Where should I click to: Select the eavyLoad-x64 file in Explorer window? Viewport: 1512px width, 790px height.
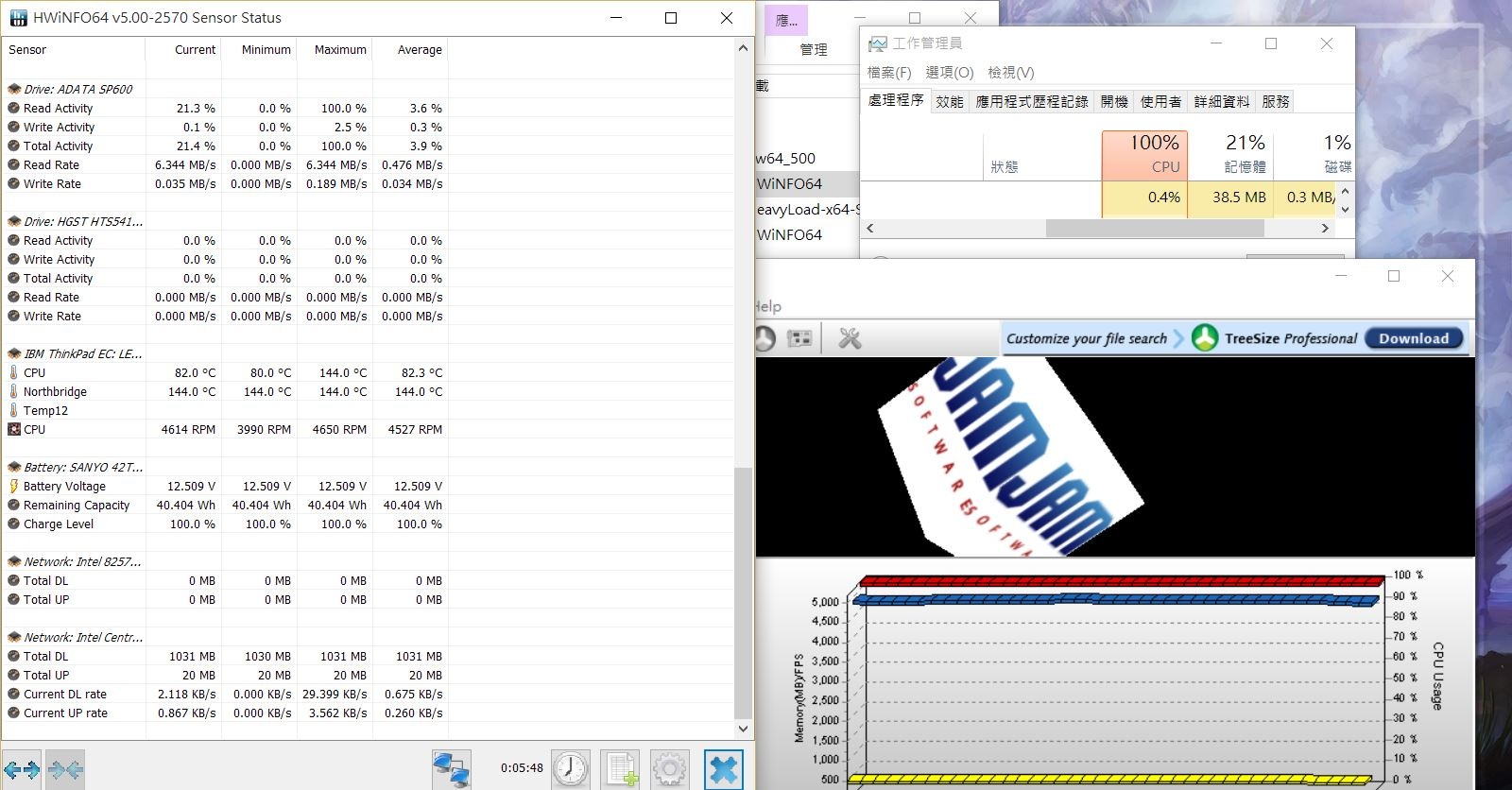808,210
